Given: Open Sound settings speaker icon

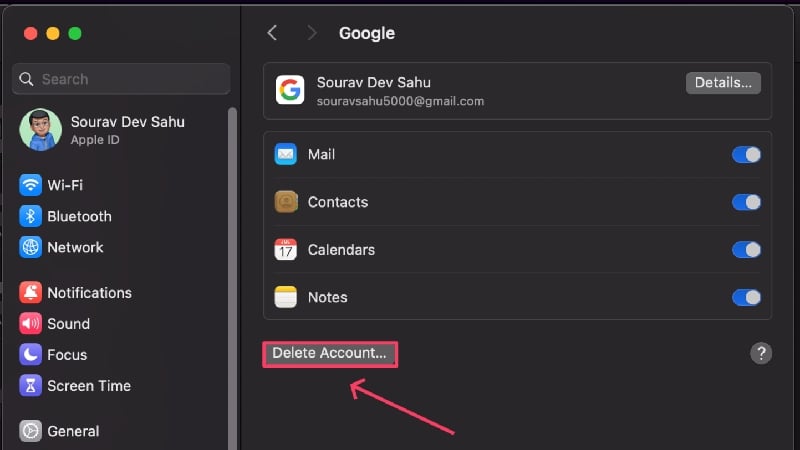Looking at the screenshot, I should (30, 323).
